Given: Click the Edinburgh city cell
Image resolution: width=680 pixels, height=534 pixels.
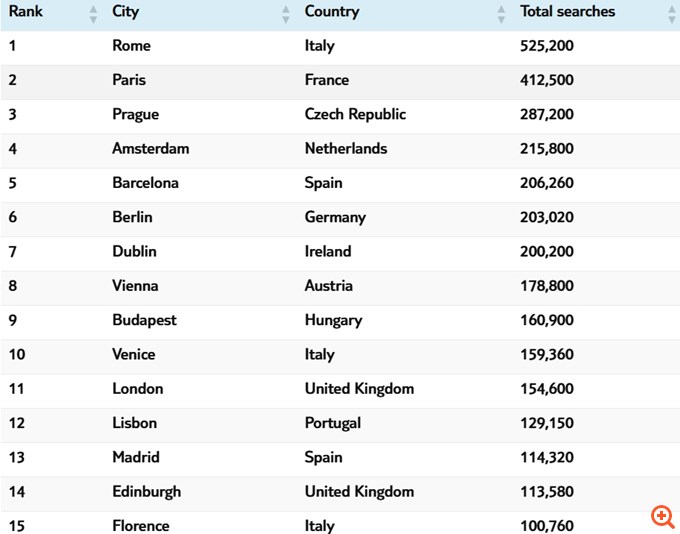Looking at the screenshot, I should pos(147,492).
